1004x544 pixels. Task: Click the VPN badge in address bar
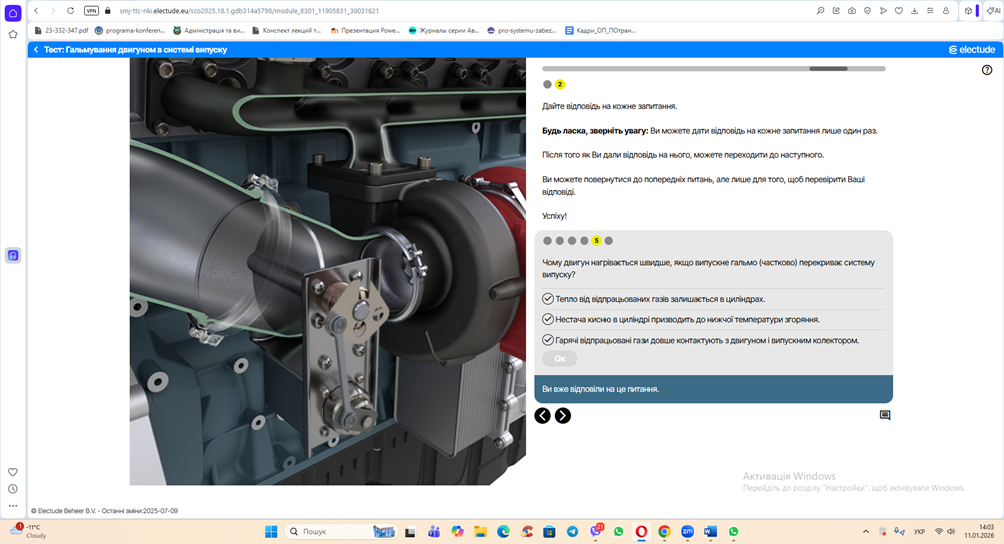point(91,10)
